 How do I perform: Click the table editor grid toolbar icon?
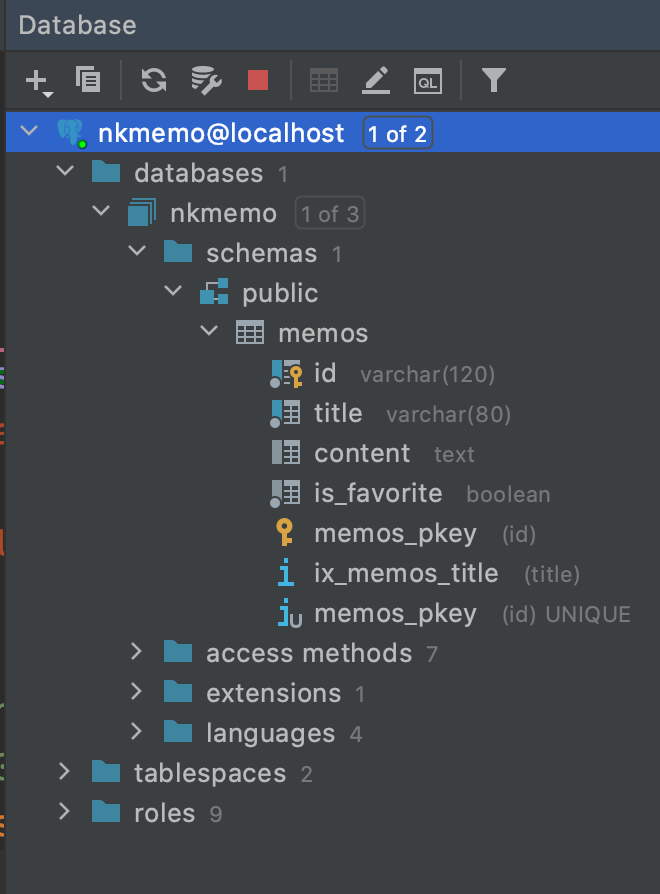coord(324,80)
